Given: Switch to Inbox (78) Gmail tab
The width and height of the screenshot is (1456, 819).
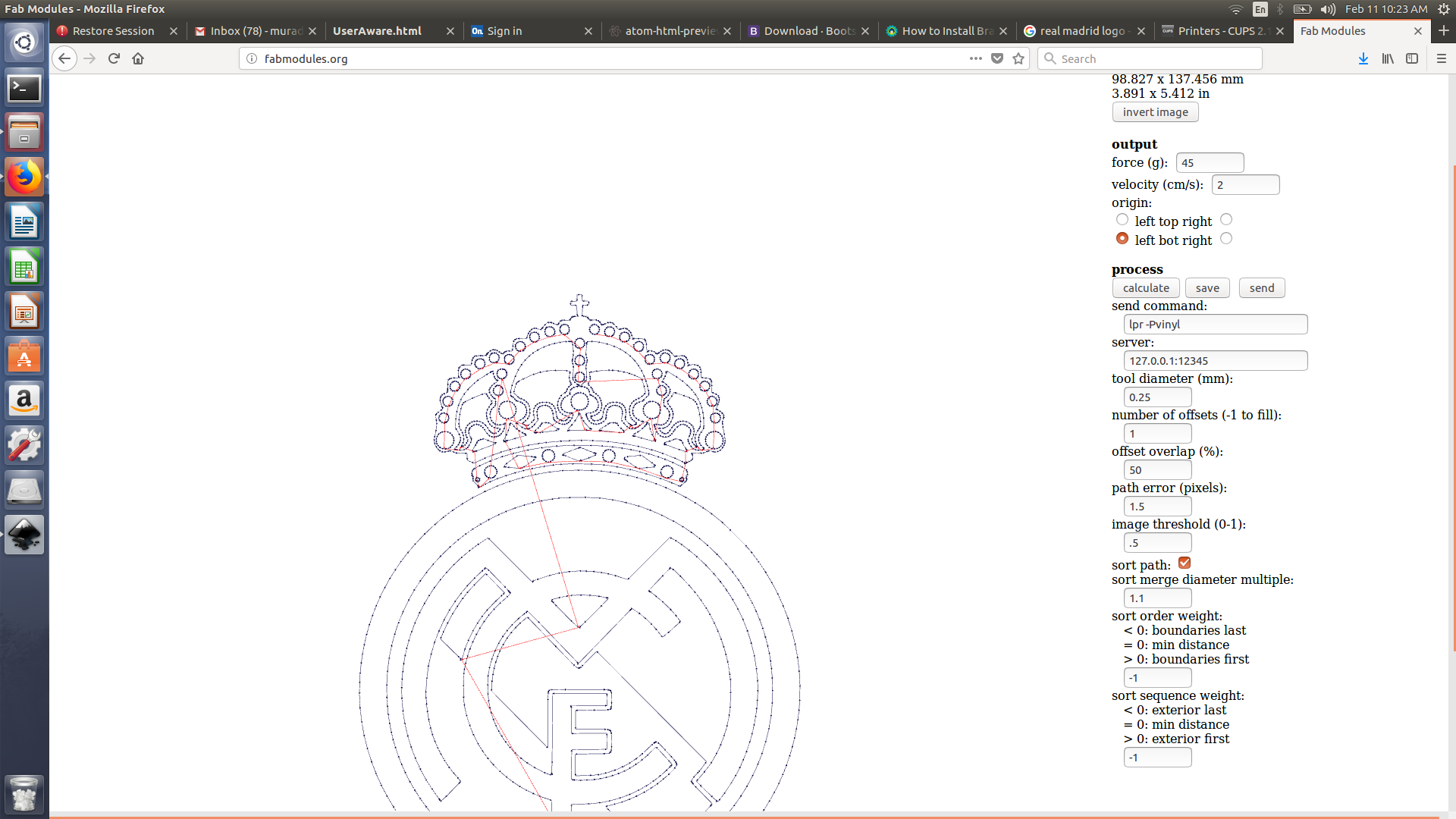Looking at the screenshot, I should (x=256, y=31).
